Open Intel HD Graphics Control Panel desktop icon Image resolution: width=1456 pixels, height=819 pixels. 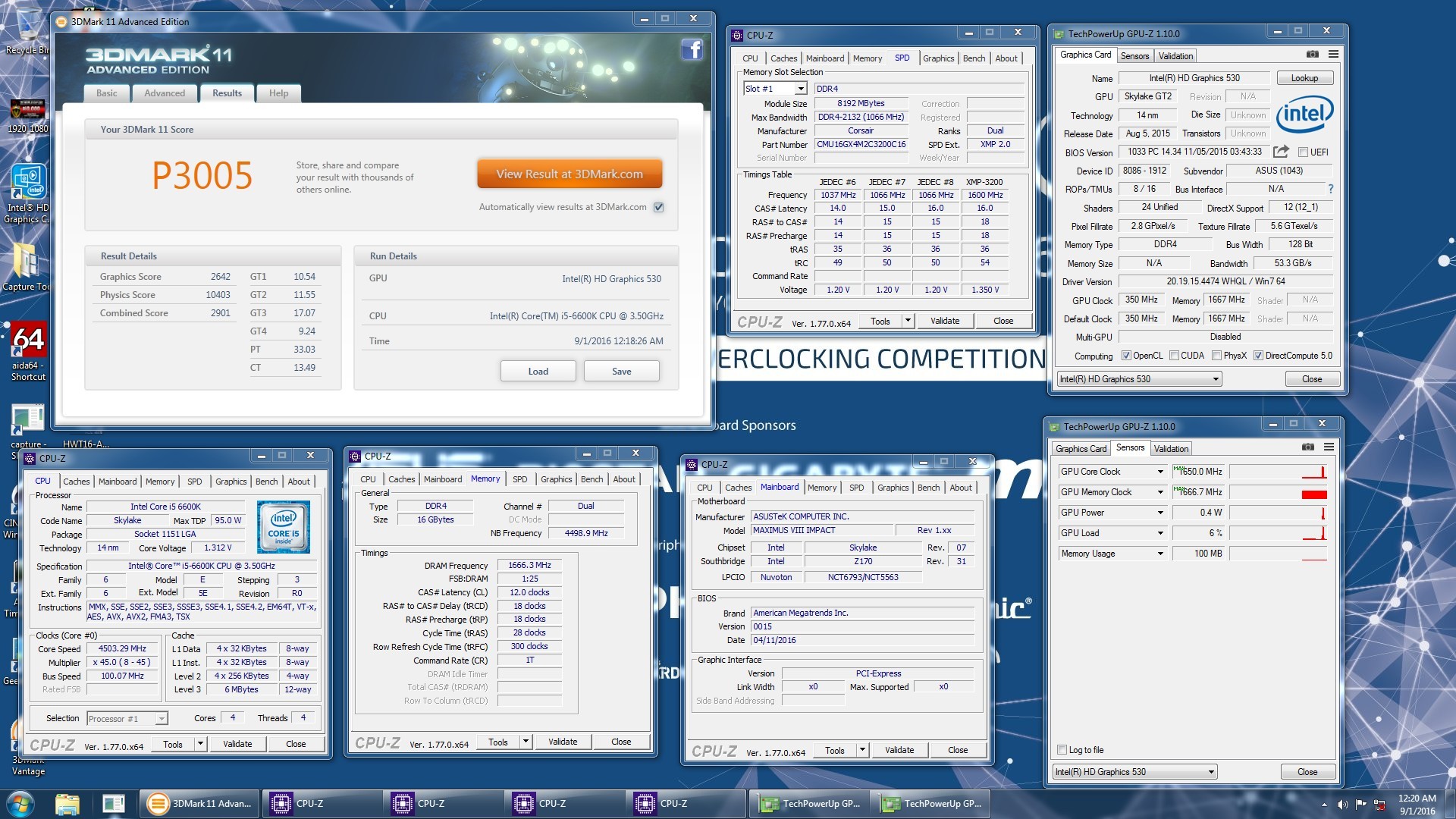pos(27,194)
